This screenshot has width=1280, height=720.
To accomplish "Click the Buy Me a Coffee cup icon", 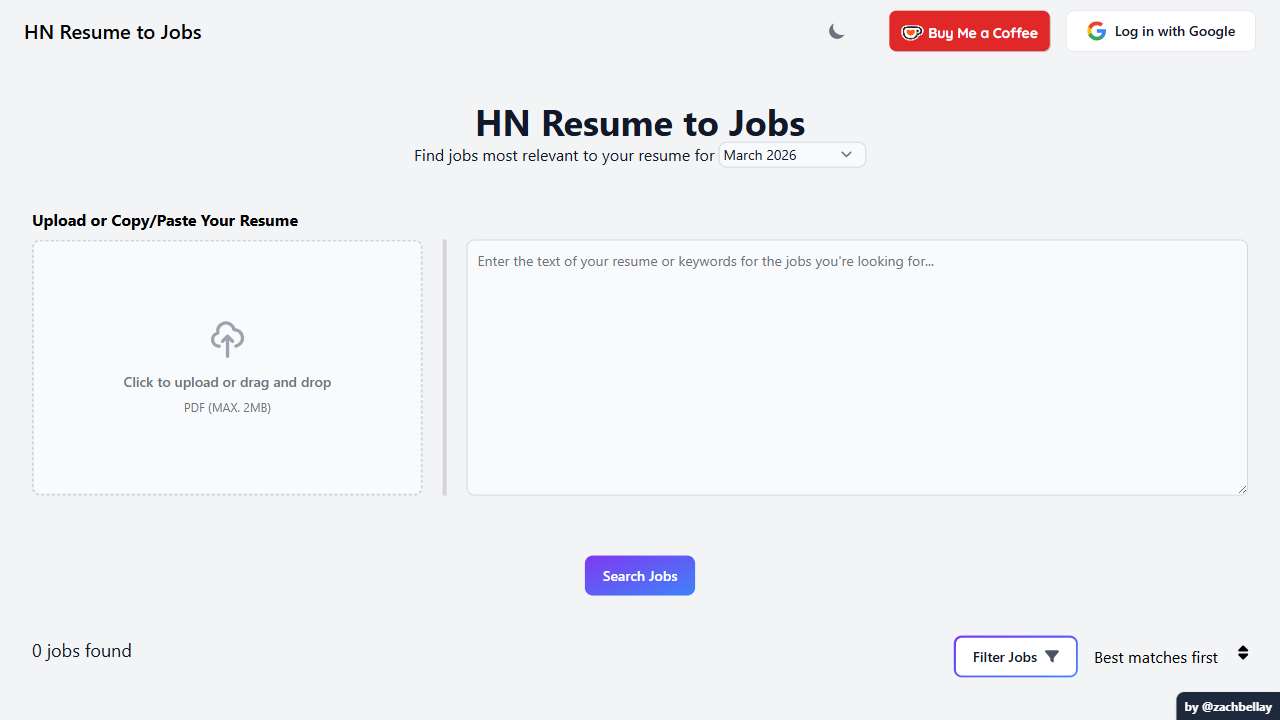I will [911, 31].
